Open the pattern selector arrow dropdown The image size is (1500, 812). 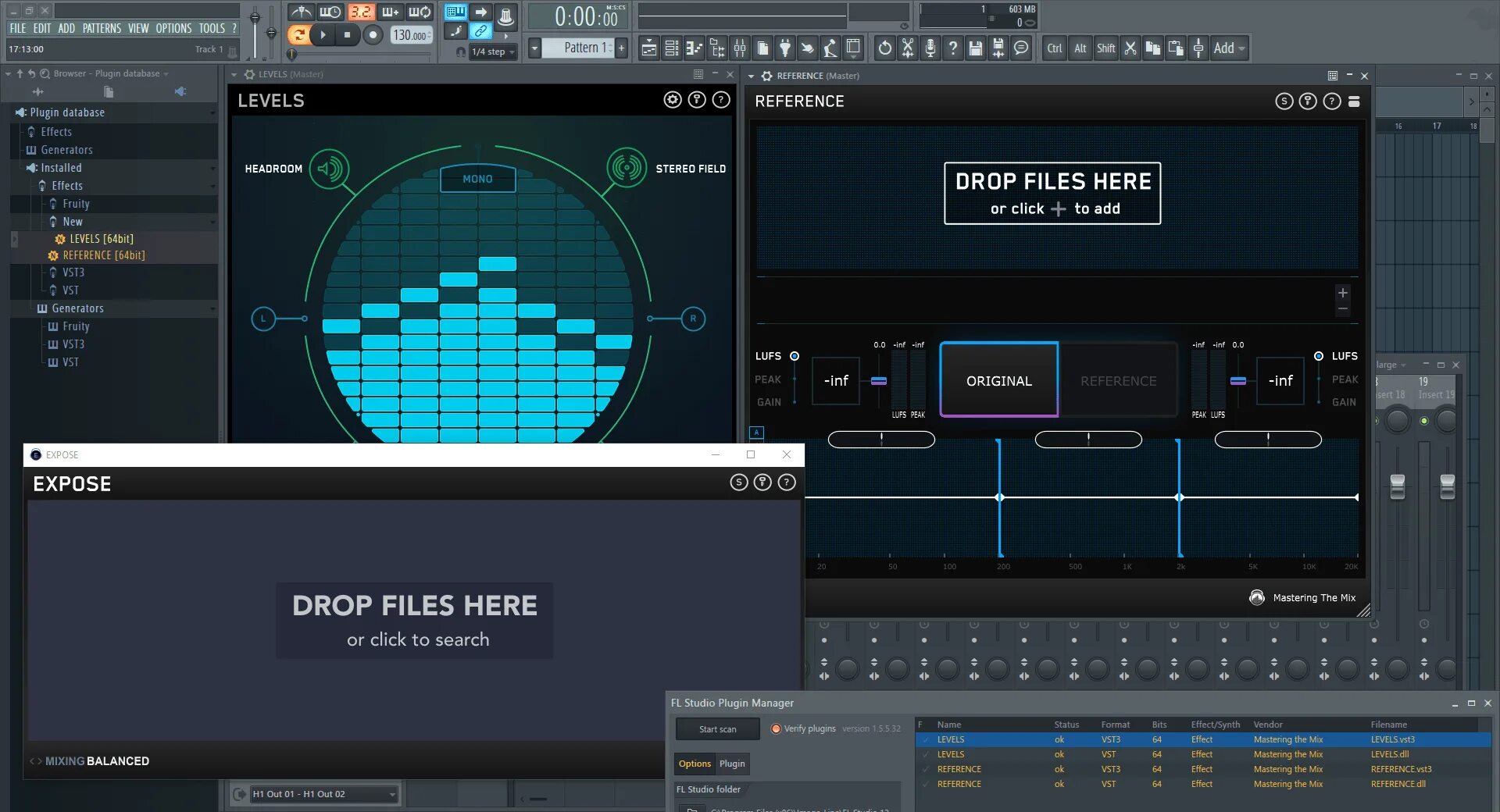534,48
